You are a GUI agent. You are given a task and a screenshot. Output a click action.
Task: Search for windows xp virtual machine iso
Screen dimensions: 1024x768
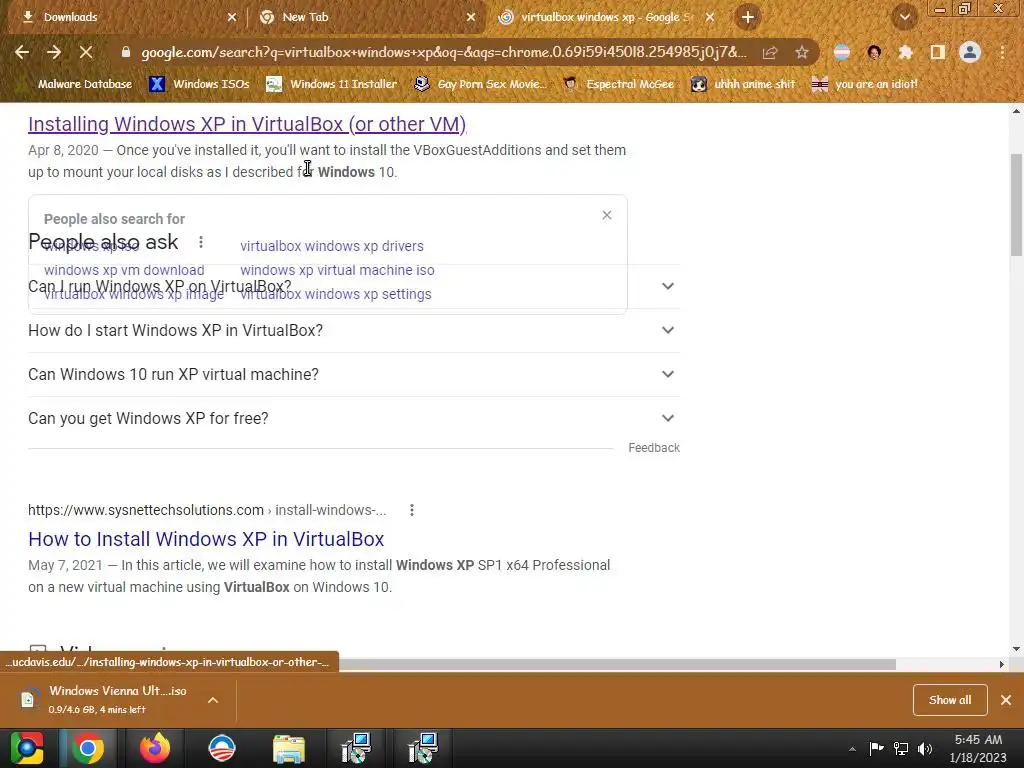point(337,270)
